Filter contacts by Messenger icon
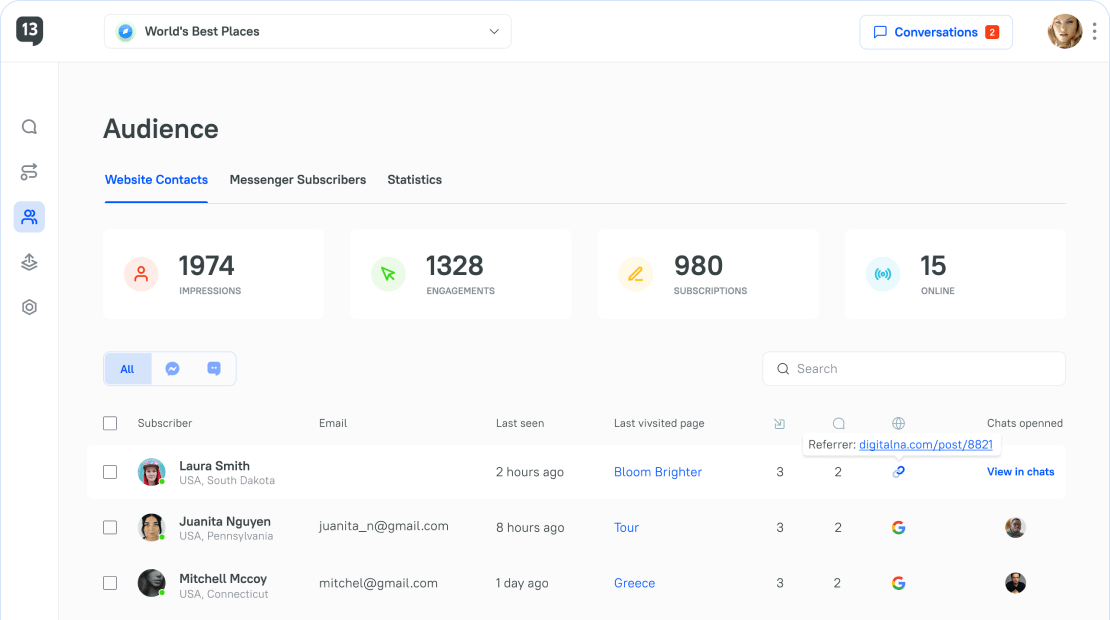 click(x=172, y=369)
